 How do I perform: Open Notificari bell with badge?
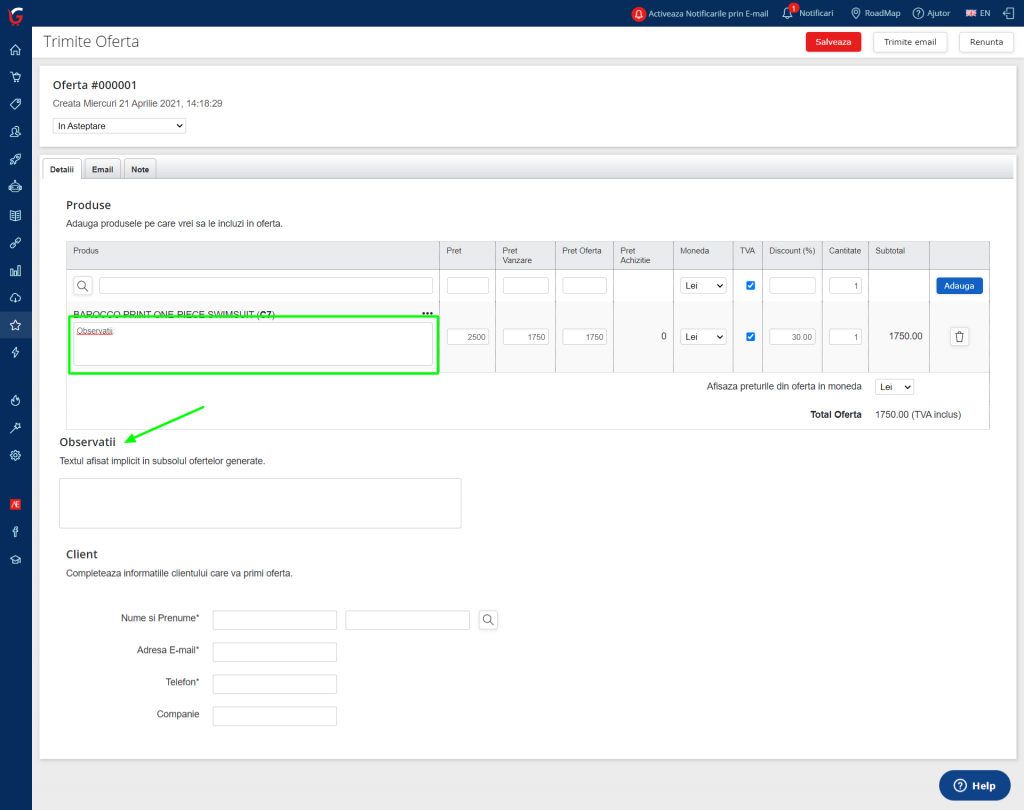[x=808, y=12]
